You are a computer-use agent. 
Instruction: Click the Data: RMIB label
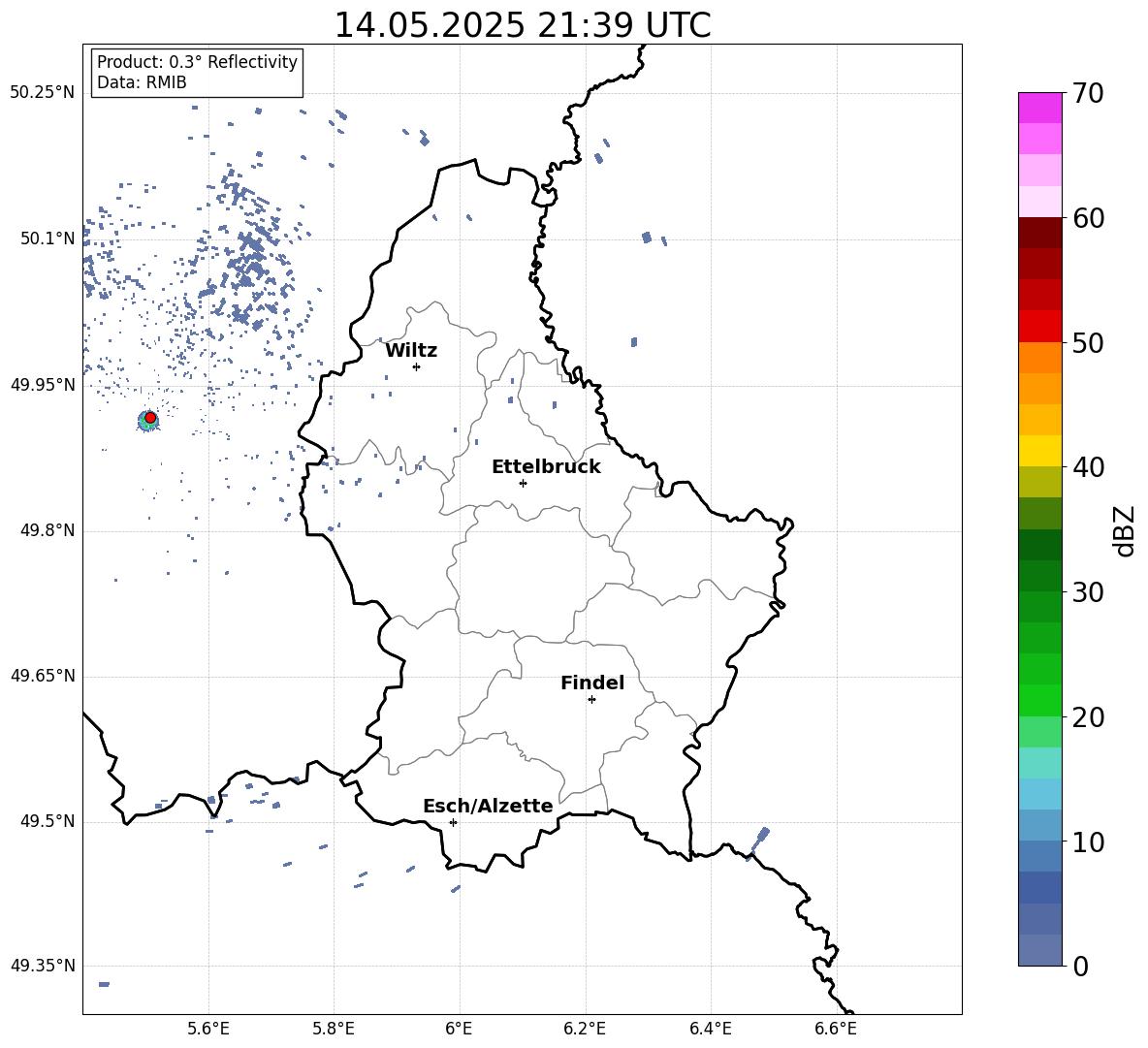pos(142,82)
